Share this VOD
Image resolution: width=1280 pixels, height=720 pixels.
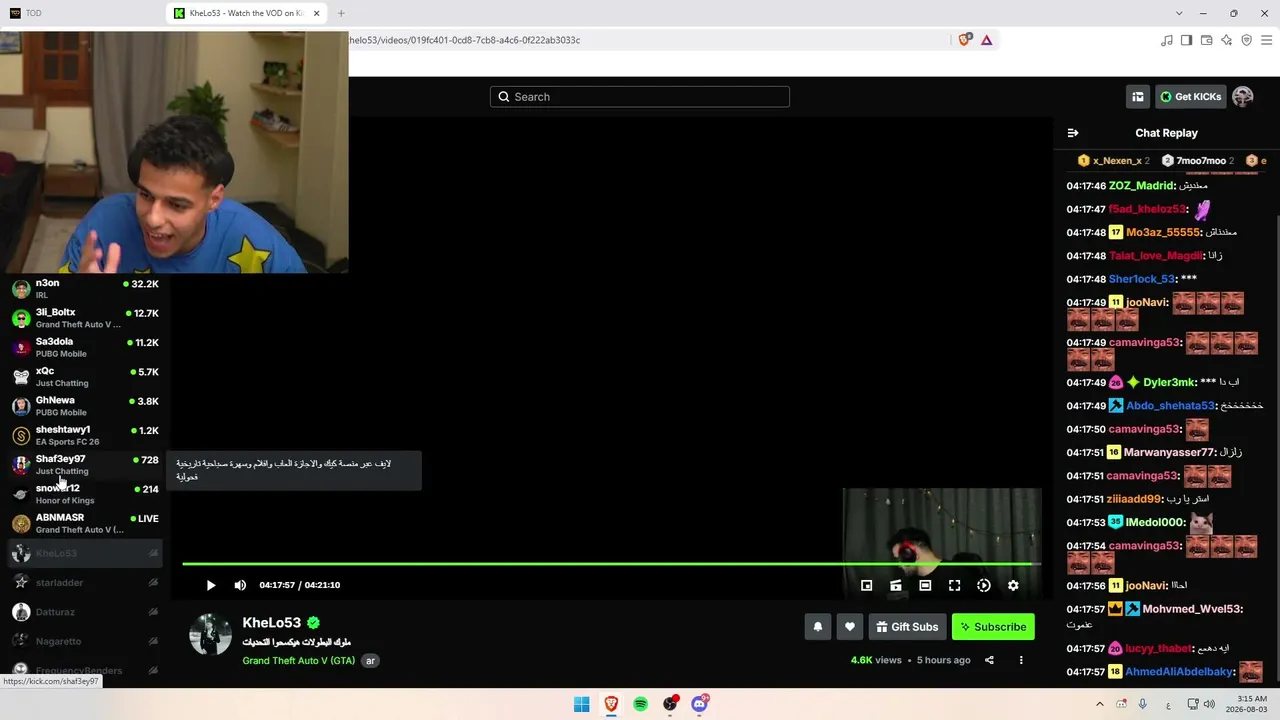(989, 660)
